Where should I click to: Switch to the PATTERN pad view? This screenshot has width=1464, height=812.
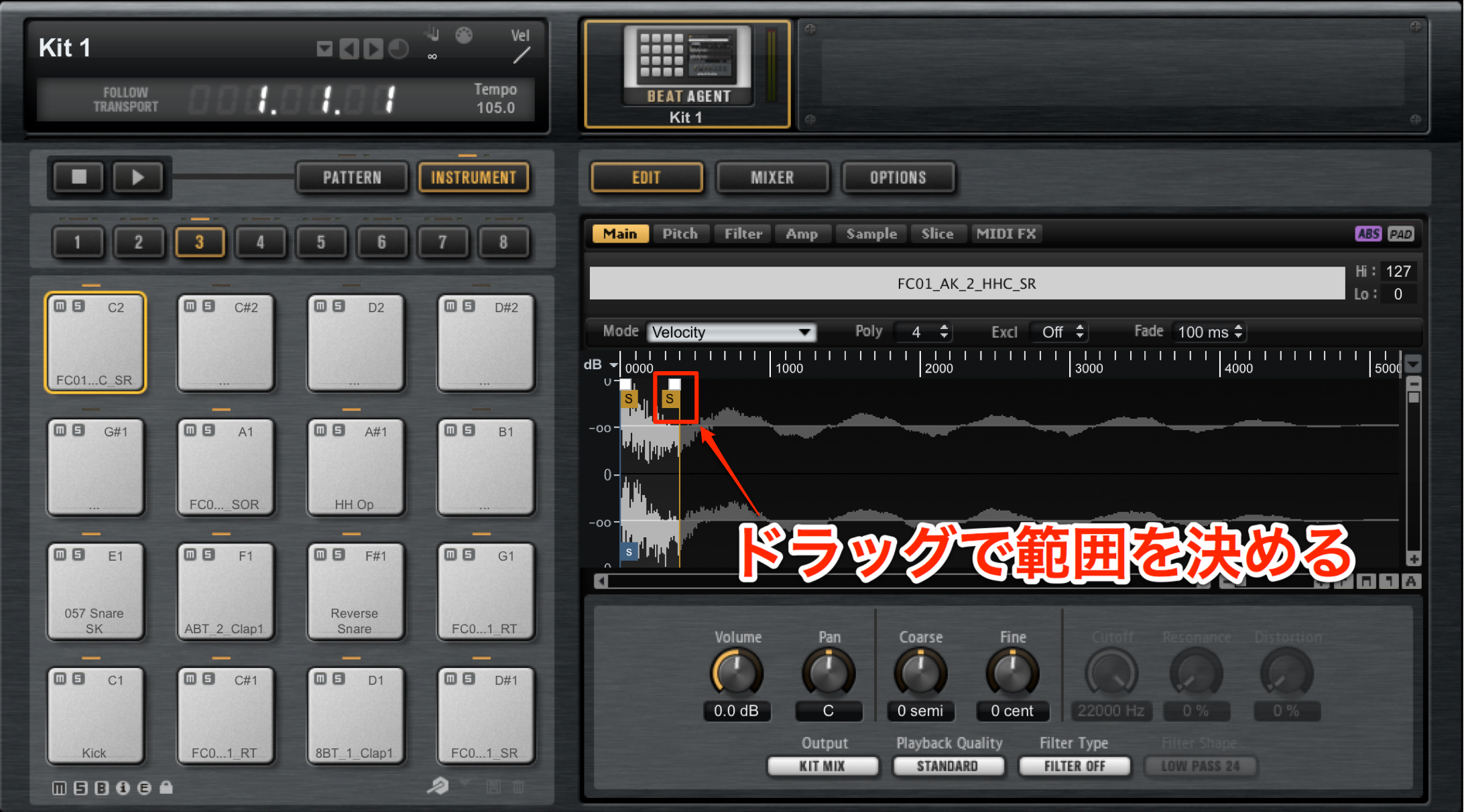tap(352, 178)
